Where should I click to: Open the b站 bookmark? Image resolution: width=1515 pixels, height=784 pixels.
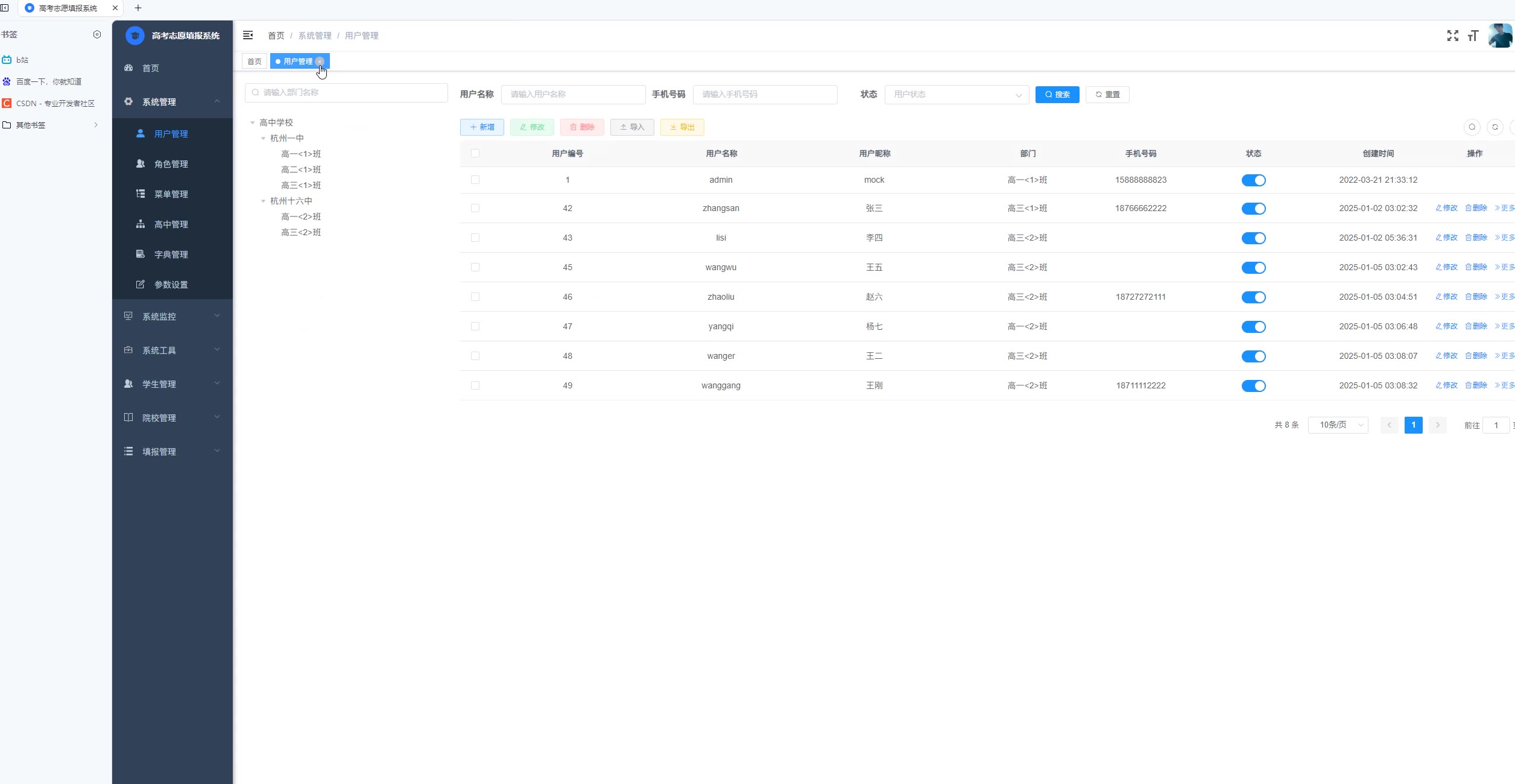point(16,60)
